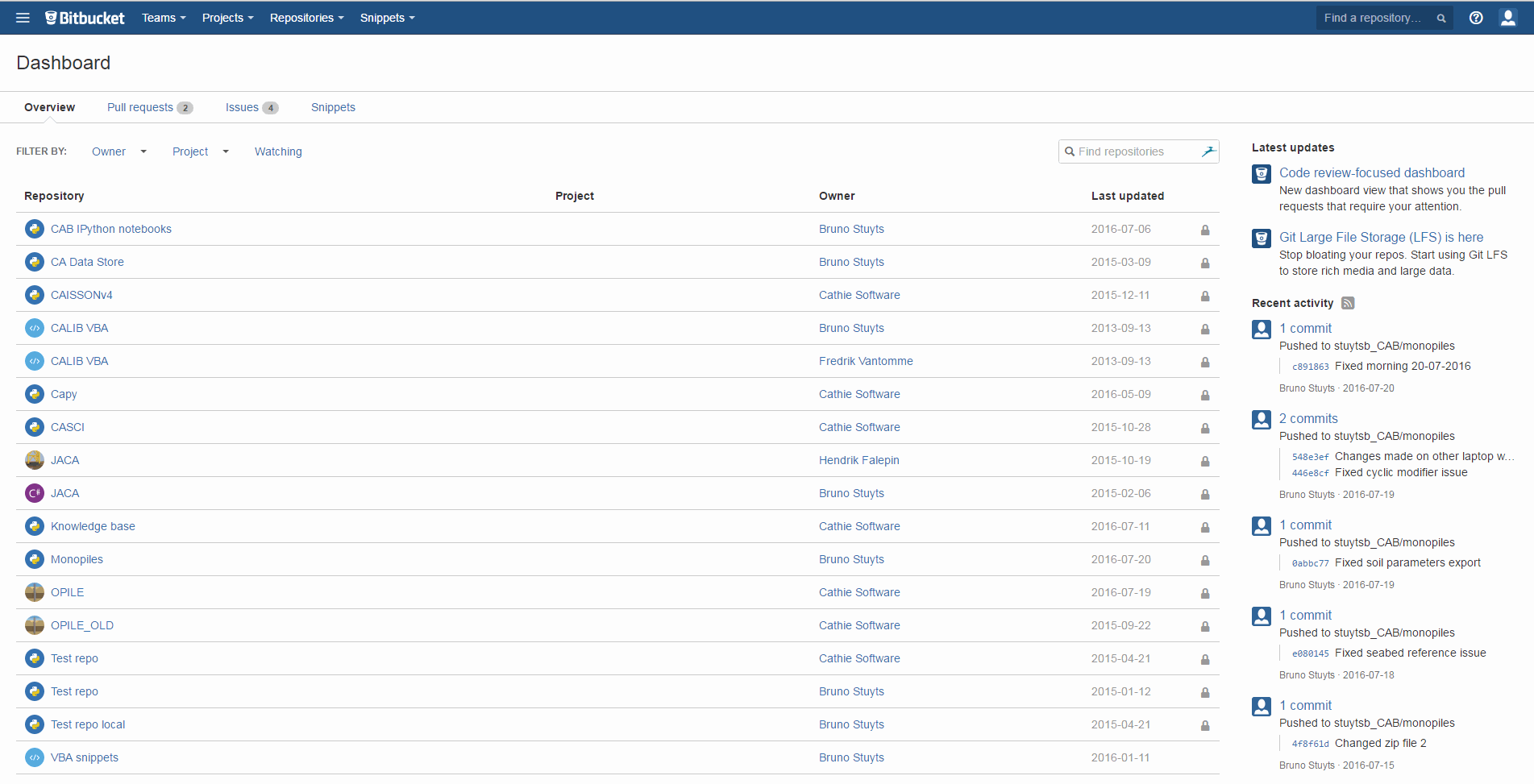Expand the Owner filter dropdown
1534x784 pixels.
tap(118, 151)
